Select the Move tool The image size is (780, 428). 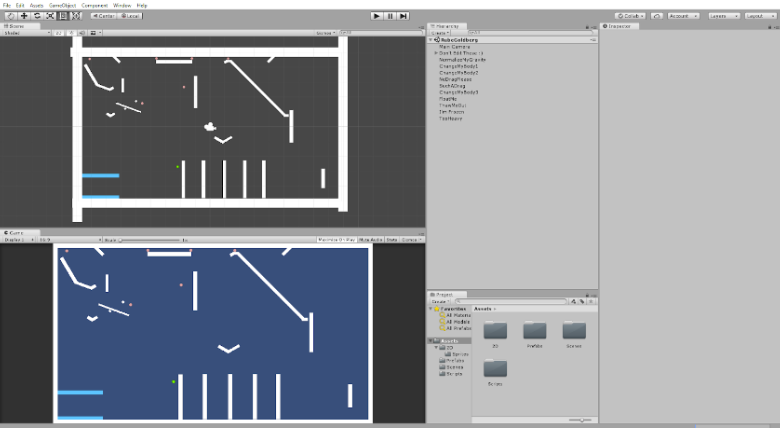pos(23,16)
